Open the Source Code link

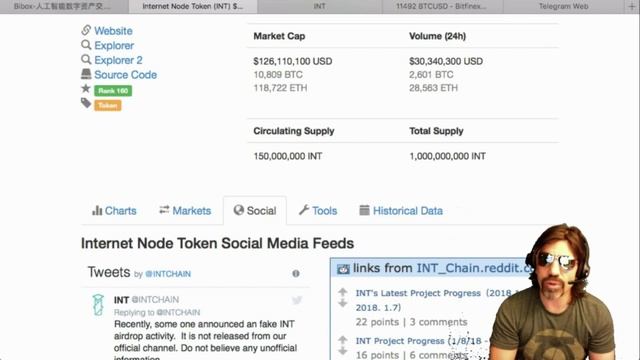pos(125,75)
